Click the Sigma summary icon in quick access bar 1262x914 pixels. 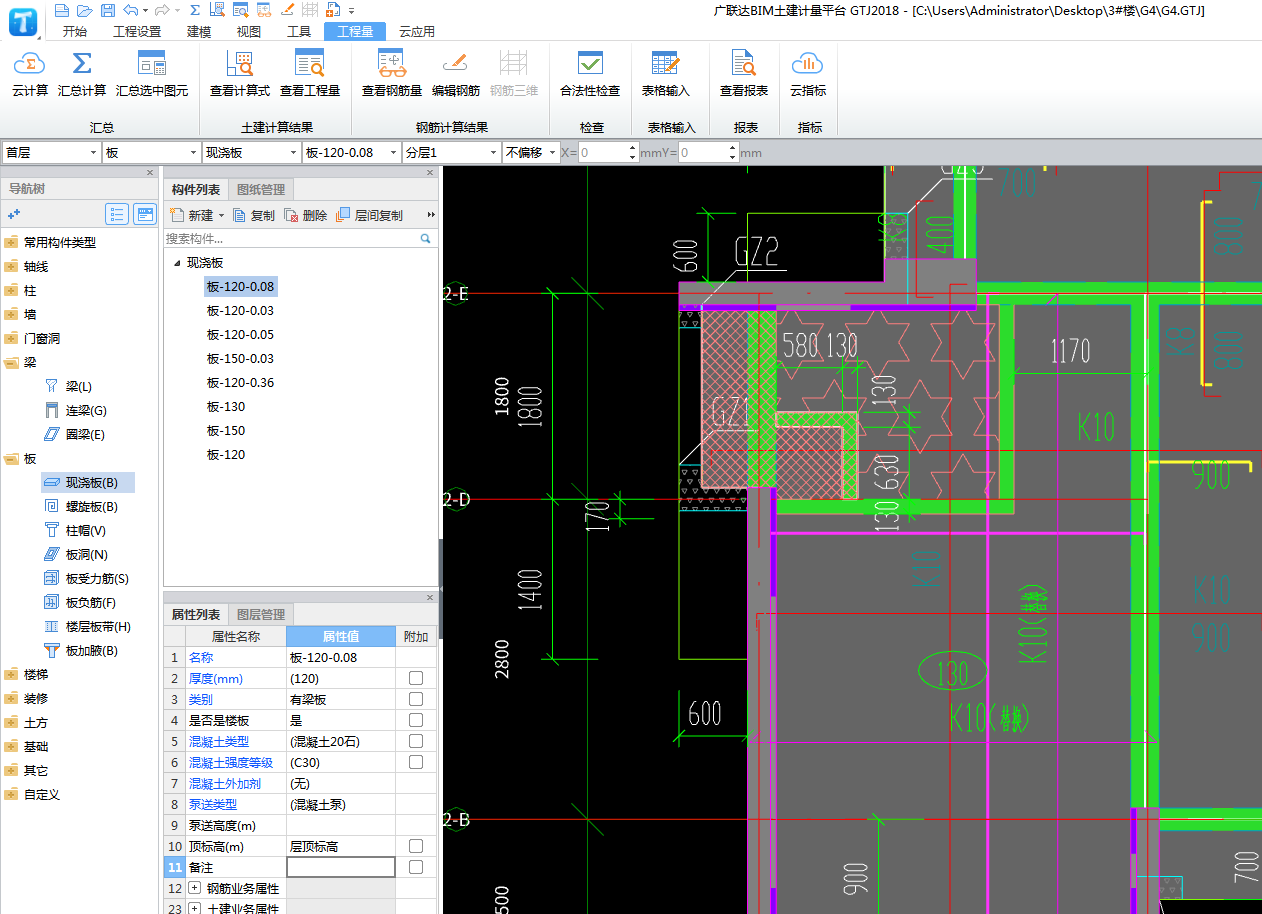coord(195,10)
